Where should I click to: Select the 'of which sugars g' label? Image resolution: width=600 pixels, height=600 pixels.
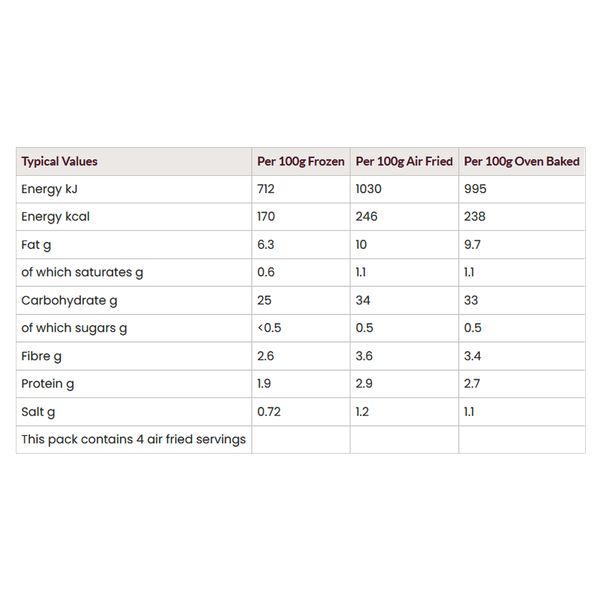74,328
